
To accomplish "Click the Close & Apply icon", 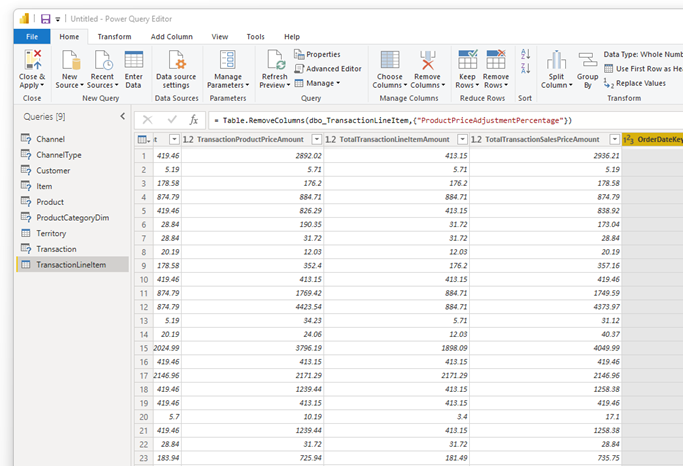I will (x=32, y=60).
